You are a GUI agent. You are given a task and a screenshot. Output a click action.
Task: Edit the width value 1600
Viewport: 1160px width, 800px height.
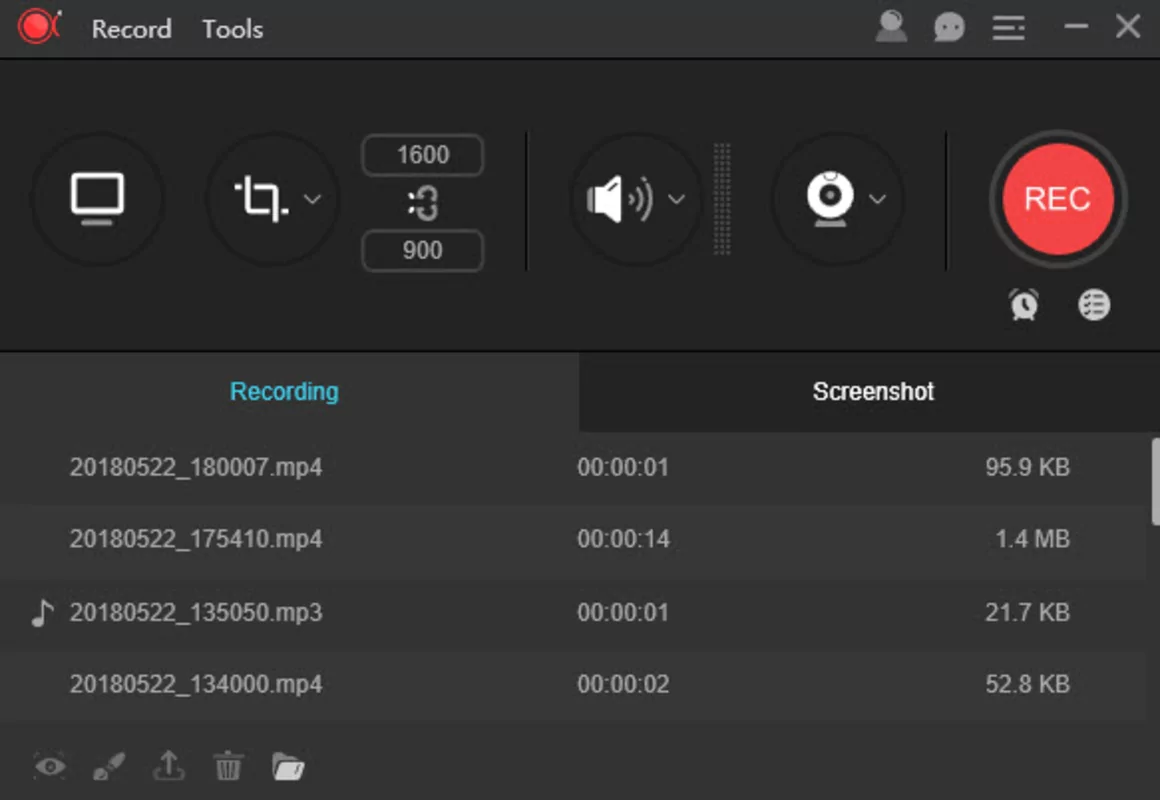pyautogui.click(x=423, y=154)
